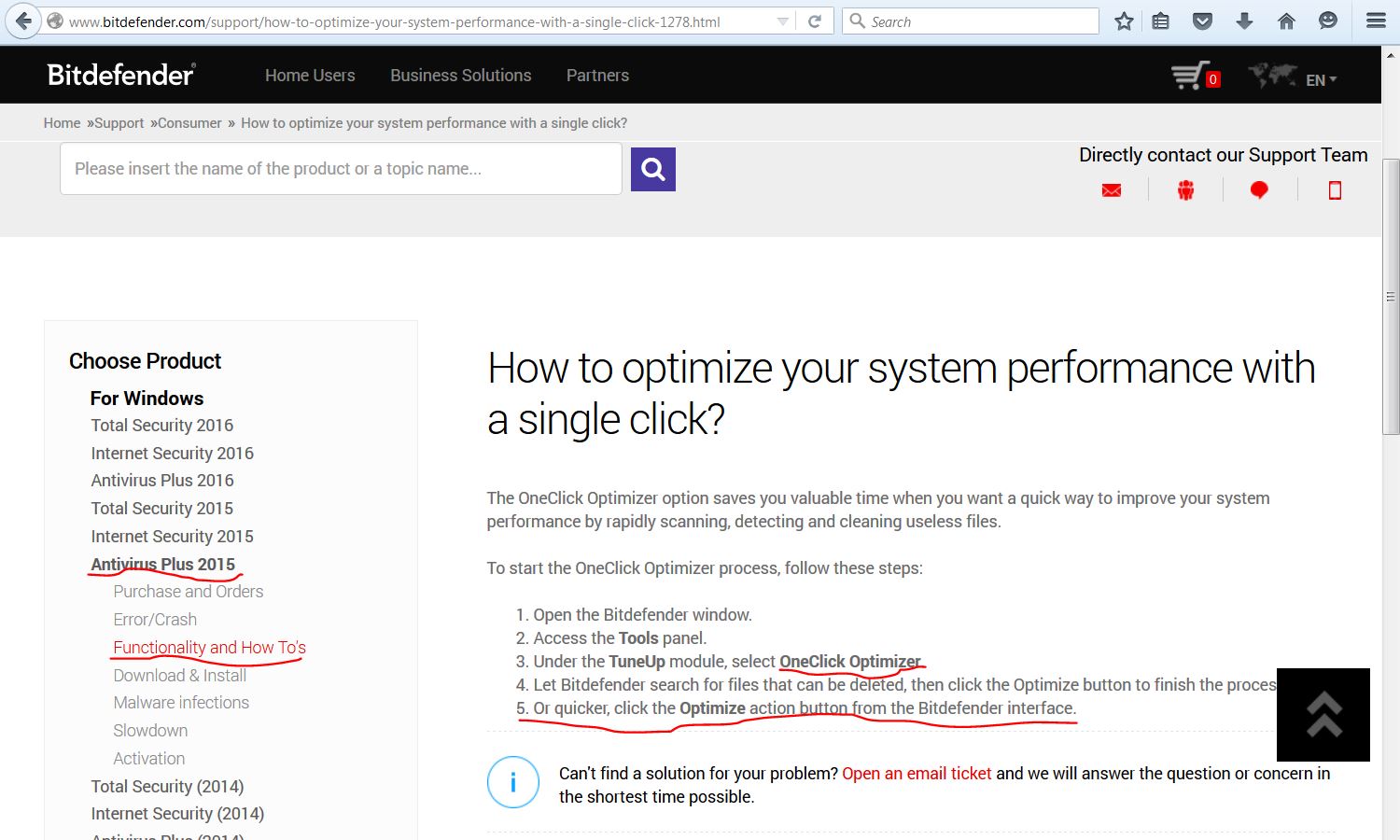Open Functionality and How To's category

point(210,648)
